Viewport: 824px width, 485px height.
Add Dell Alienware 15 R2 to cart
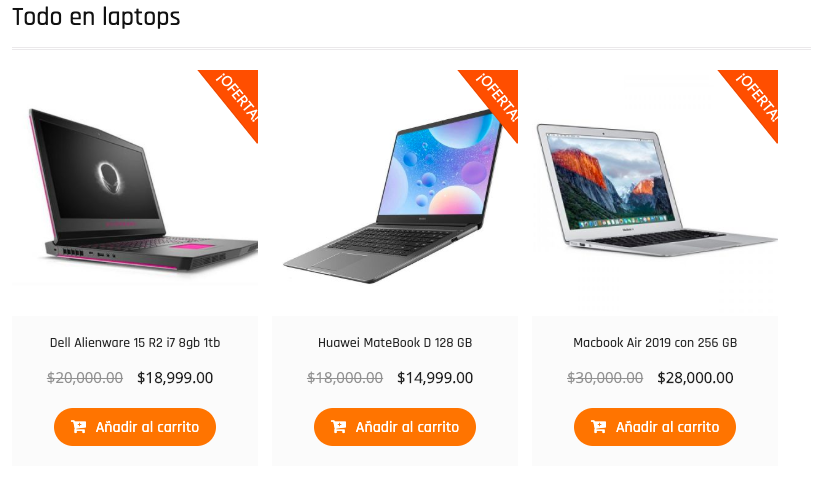[135, 427]
